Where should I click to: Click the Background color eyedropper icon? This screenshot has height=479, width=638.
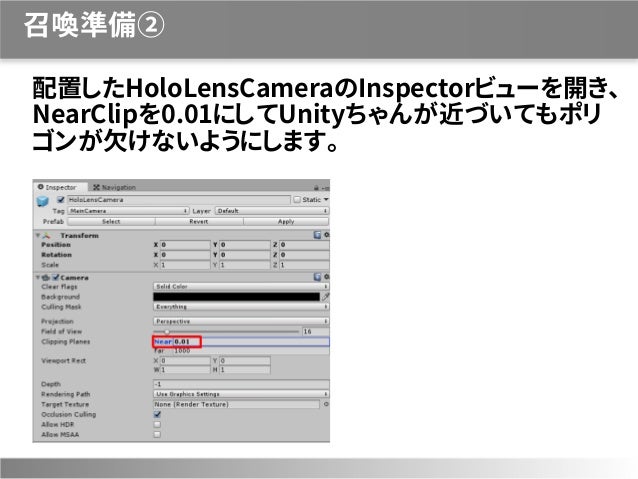326,297
